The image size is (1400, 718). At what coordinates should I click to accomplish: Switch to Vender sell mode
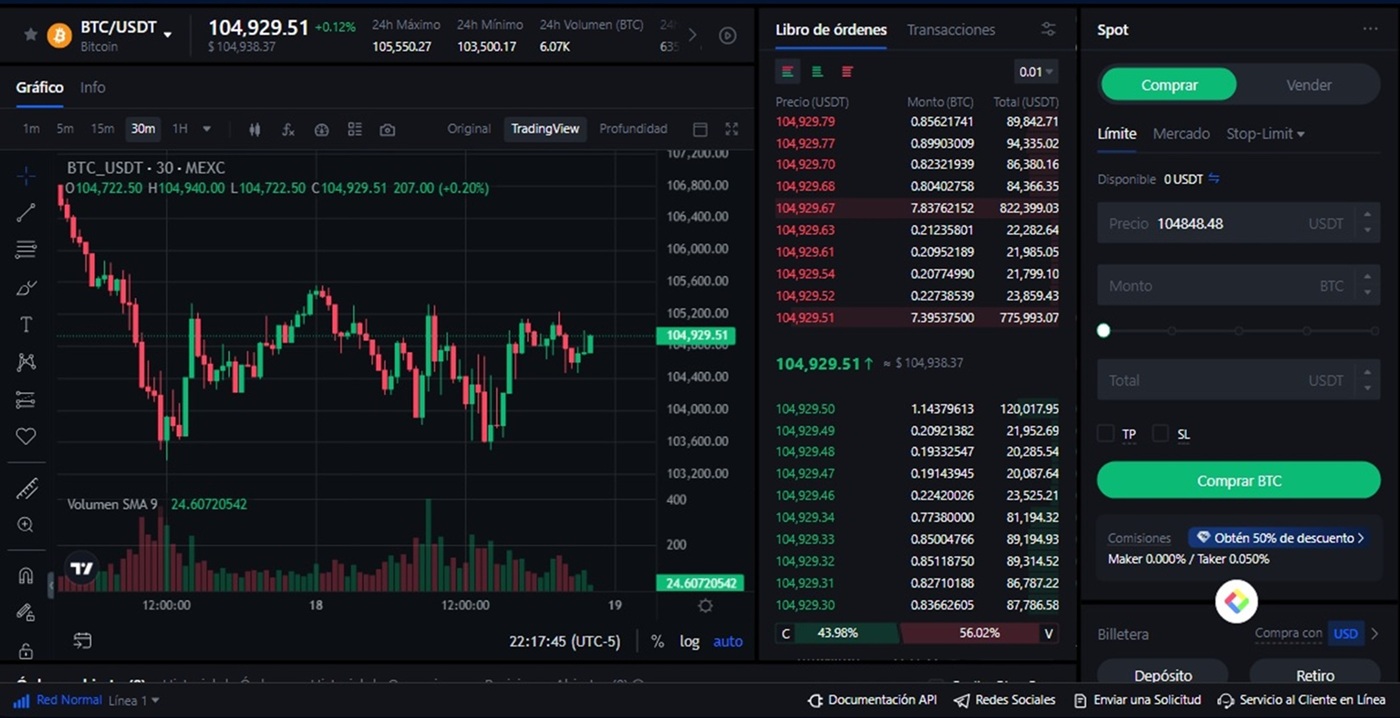1308,85
